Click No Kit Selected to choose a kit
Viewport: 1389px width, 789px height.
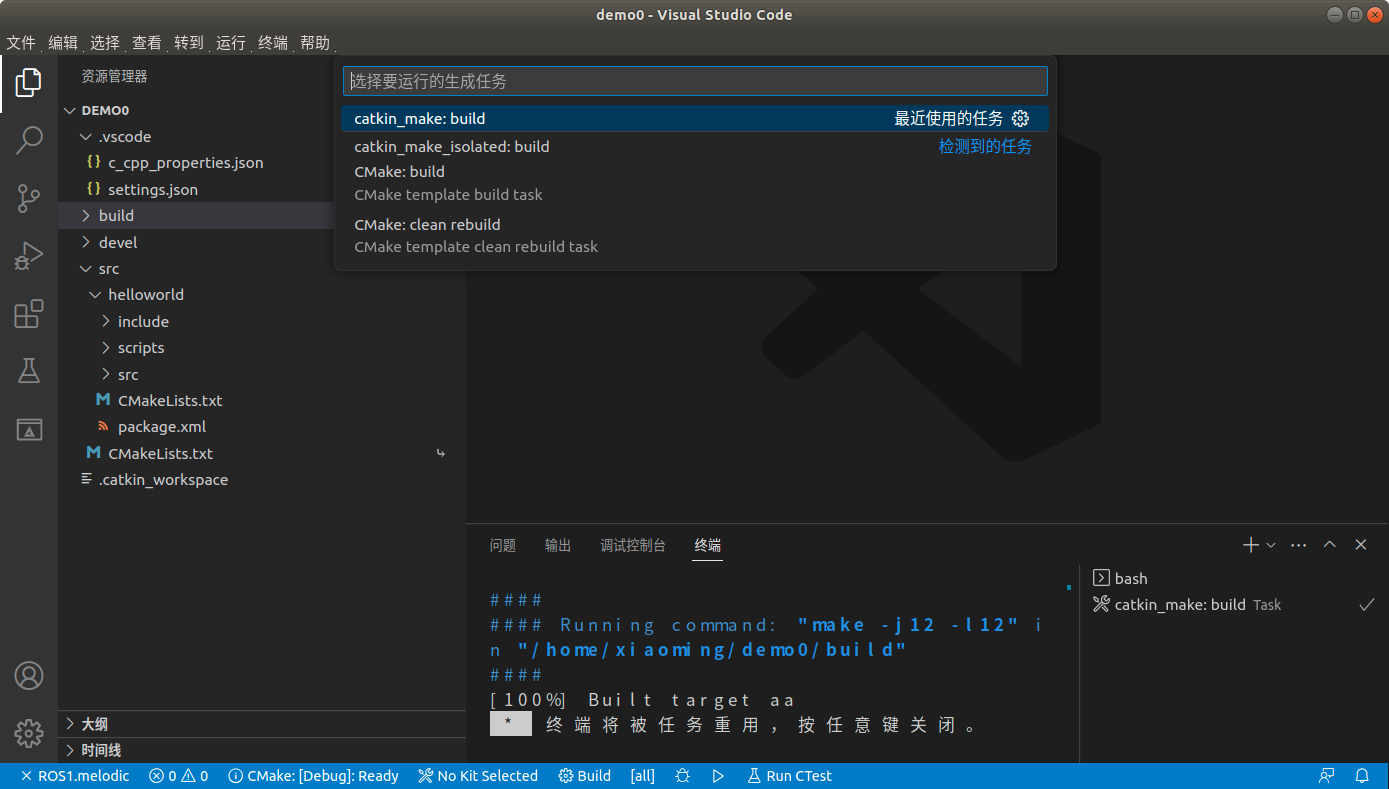(477, 775)
